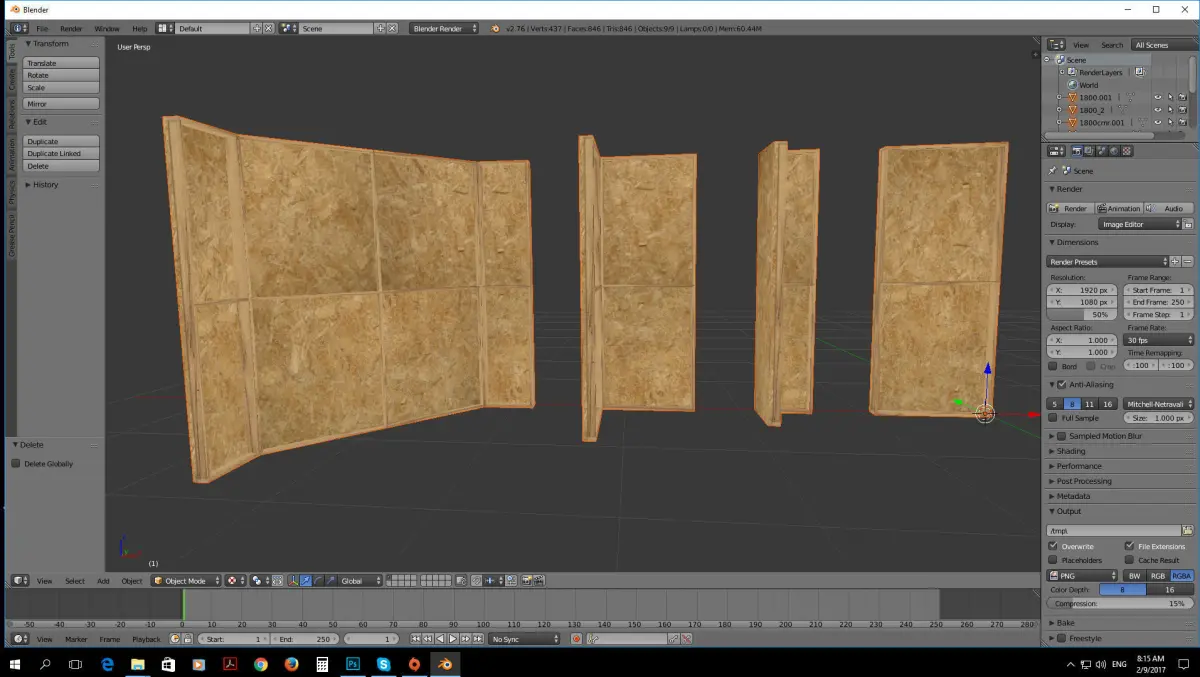Open the Image Editor display dropdown
This screenshot has height=677, width=1200.
[1140, 224]
